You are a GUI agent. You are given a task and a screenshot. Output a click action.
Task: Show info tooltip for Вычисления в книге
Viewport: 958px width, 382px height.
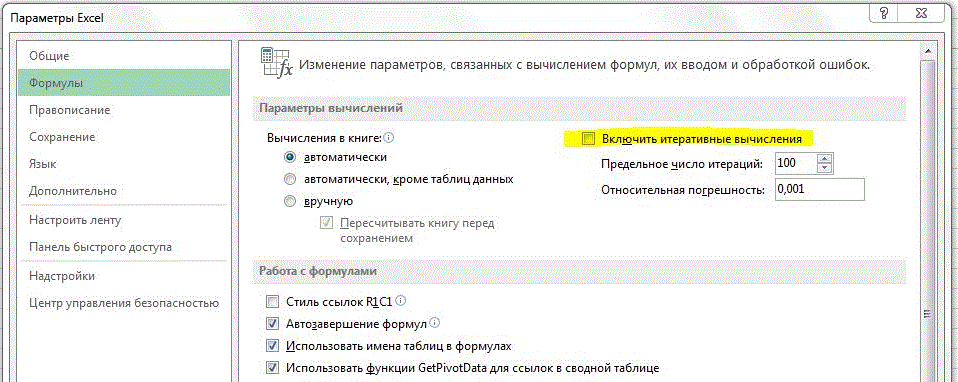click(x=389, y=138)
